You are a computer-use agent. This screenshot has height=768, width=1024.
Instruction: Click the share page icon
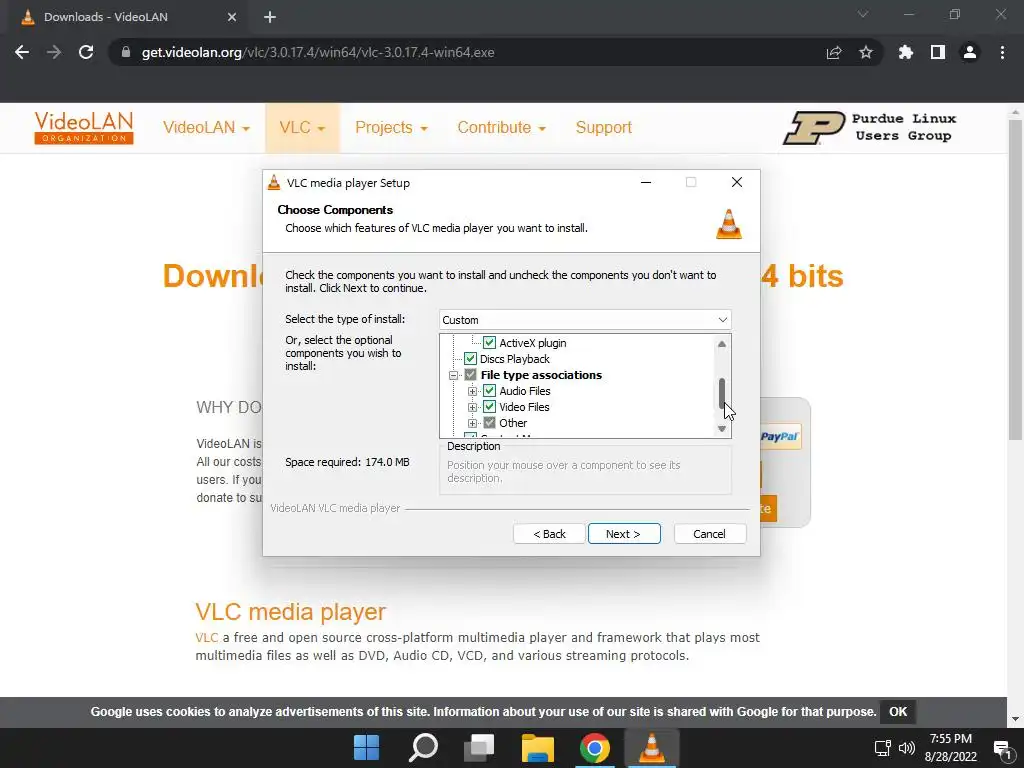pos(834,52)
